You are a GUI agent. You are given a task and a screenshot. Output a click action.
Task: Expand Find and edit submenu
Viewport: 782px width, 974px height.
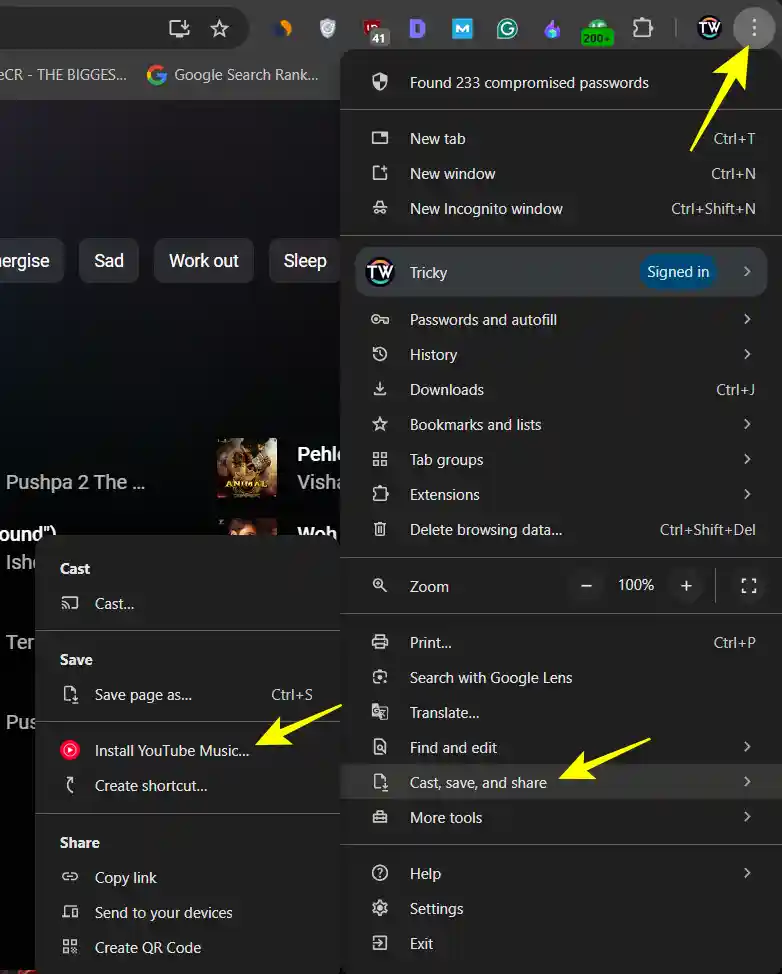(561, 747)
